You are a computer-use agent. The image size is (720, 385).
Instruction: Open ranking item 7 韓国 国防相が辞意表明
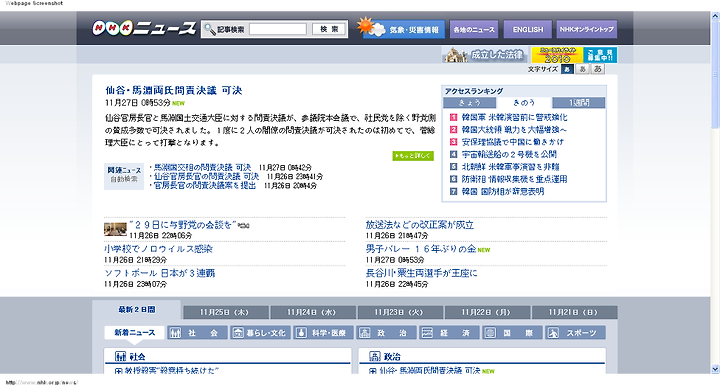click(x=503, y=192)
